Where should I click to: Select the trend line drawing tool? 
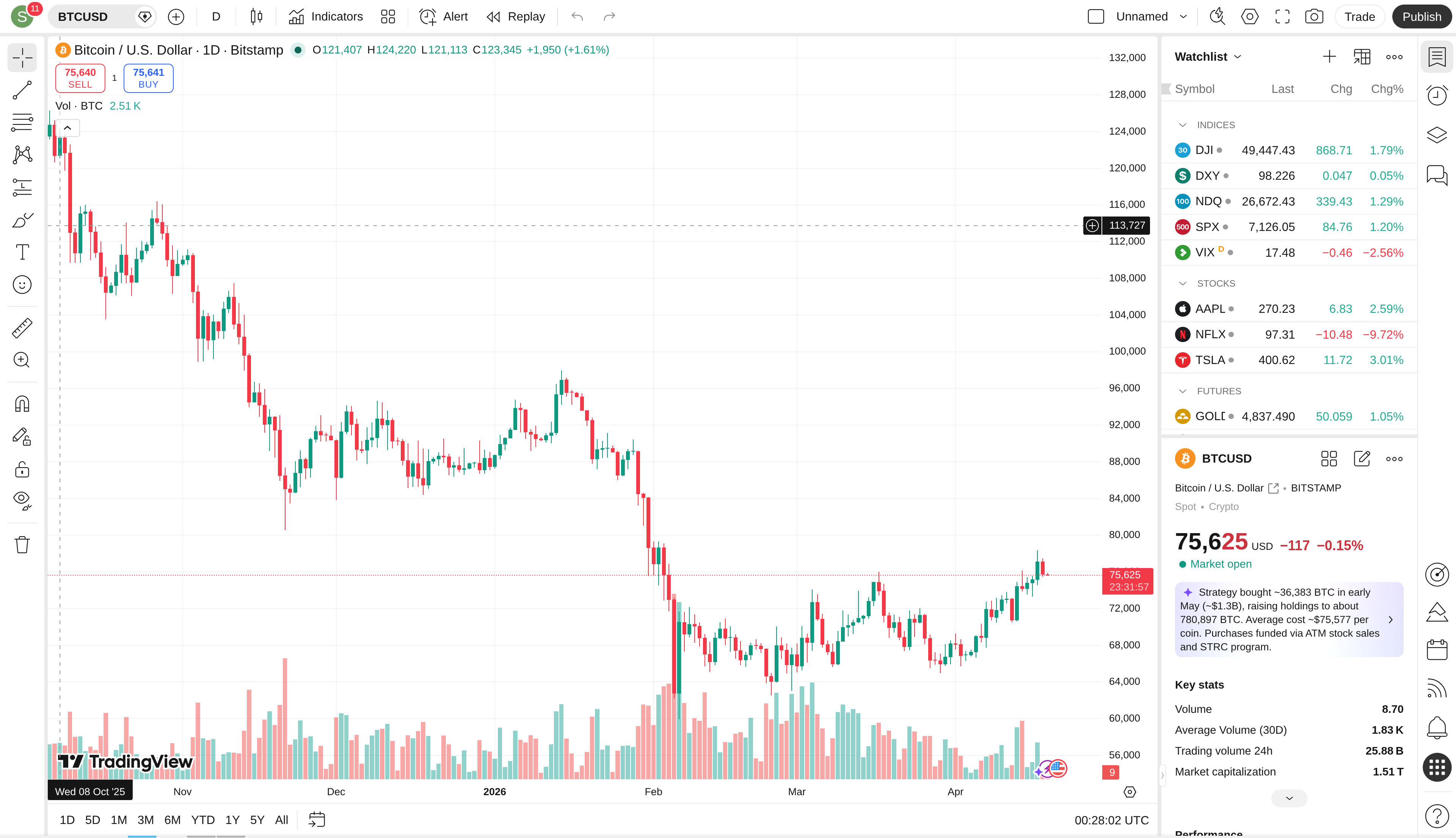[21, 90]
